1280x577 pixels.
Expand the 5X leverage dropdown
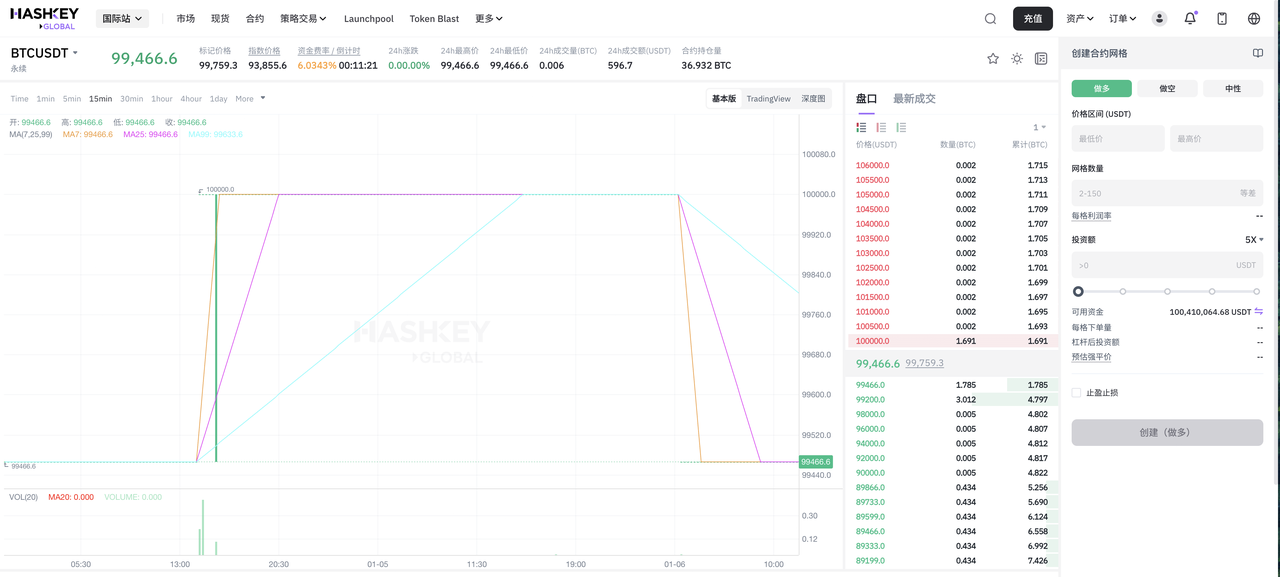pos(1254,240)
